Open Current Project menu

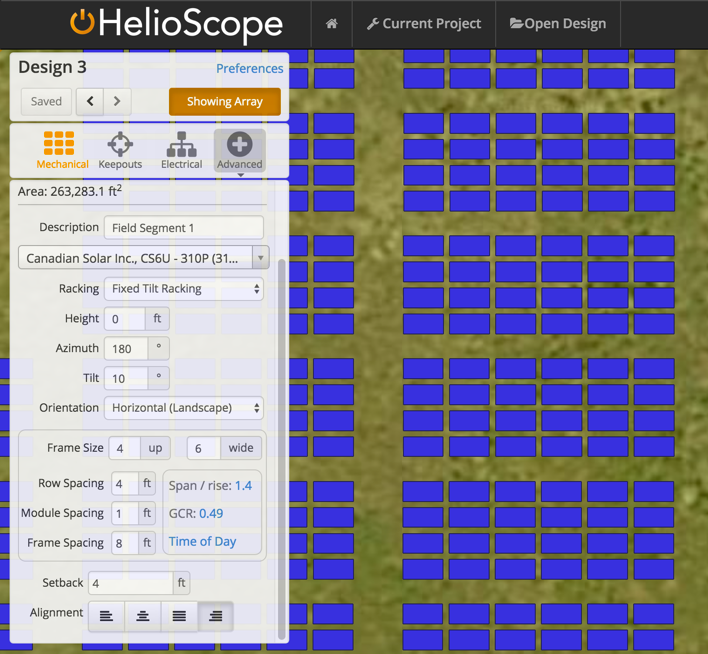[424, 23]
